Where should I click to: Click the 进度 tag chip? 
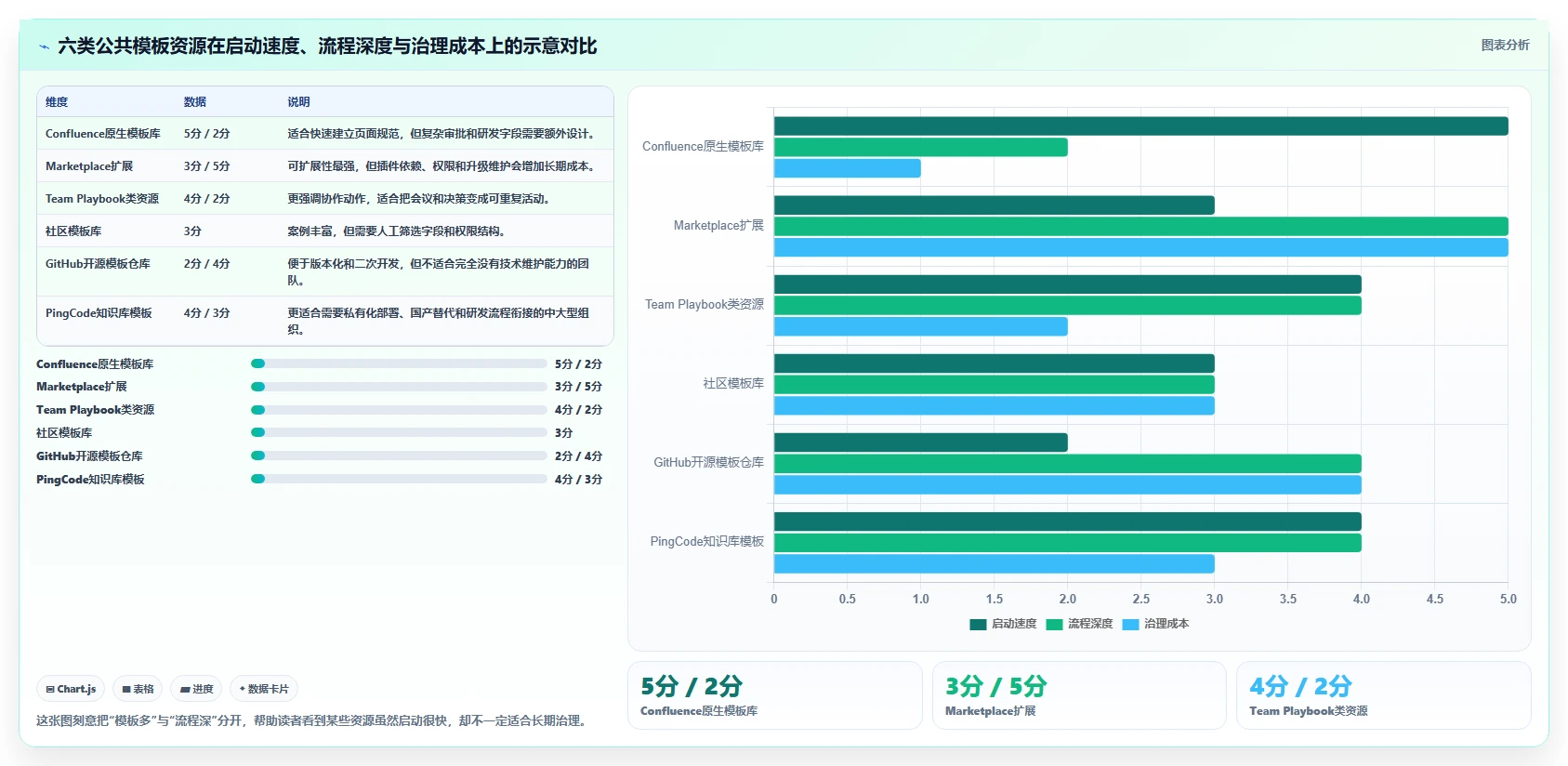click(196, 689)
